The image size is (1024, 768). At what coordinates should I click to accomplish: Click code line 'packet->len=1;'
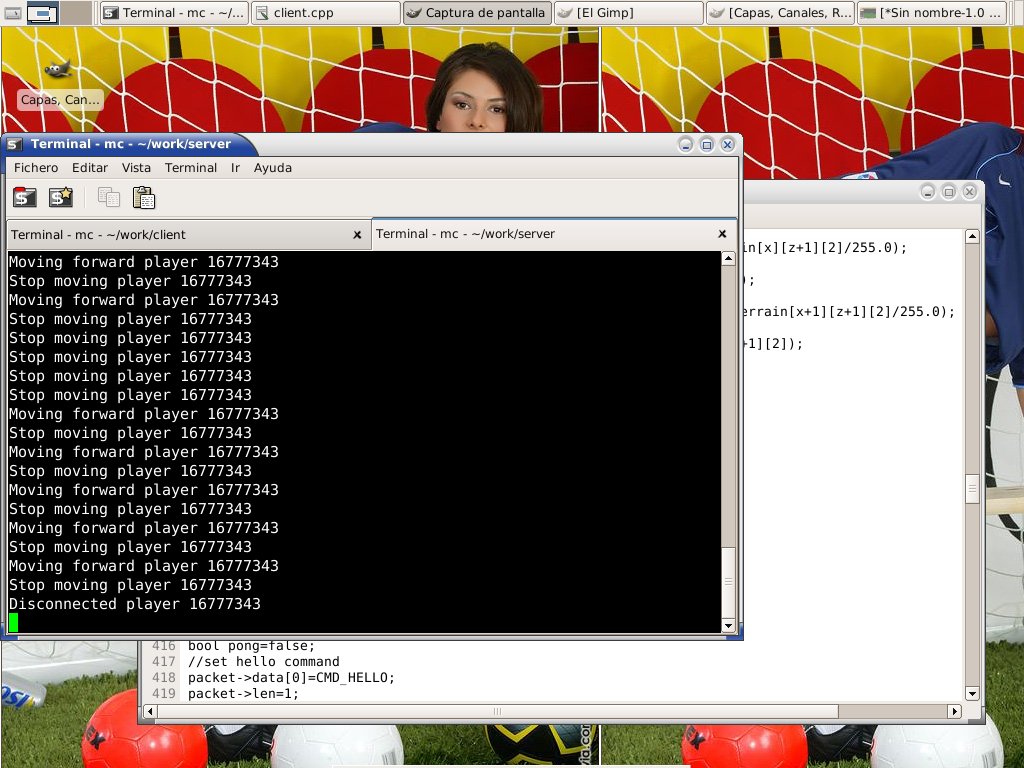243,694
